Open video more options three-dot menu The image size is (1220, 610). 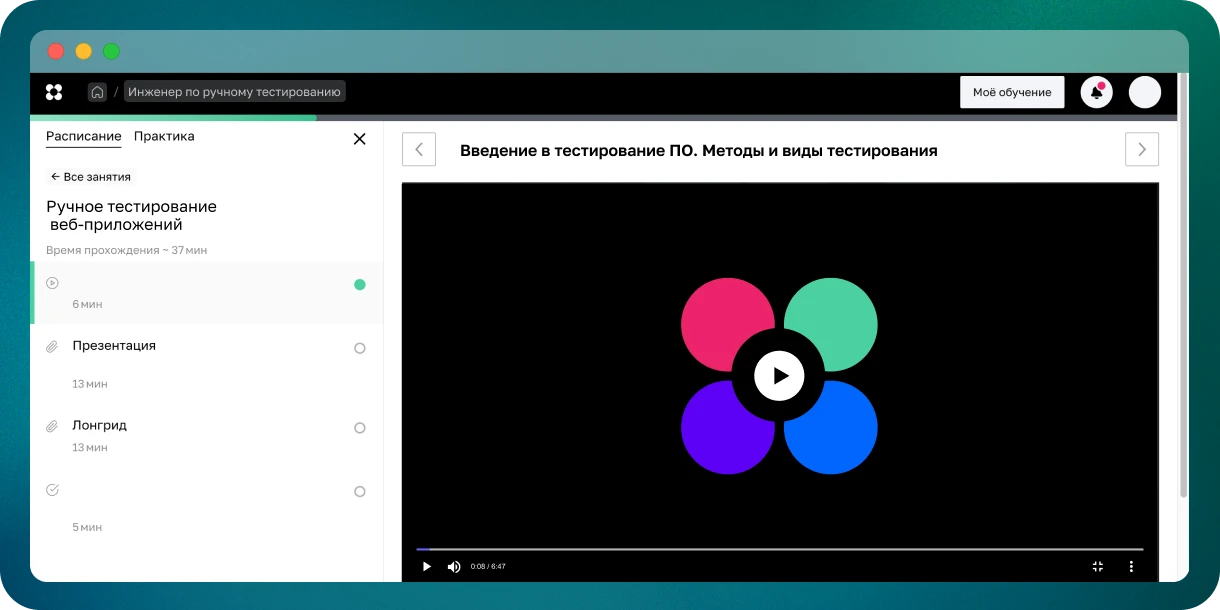coord(1131,566)
